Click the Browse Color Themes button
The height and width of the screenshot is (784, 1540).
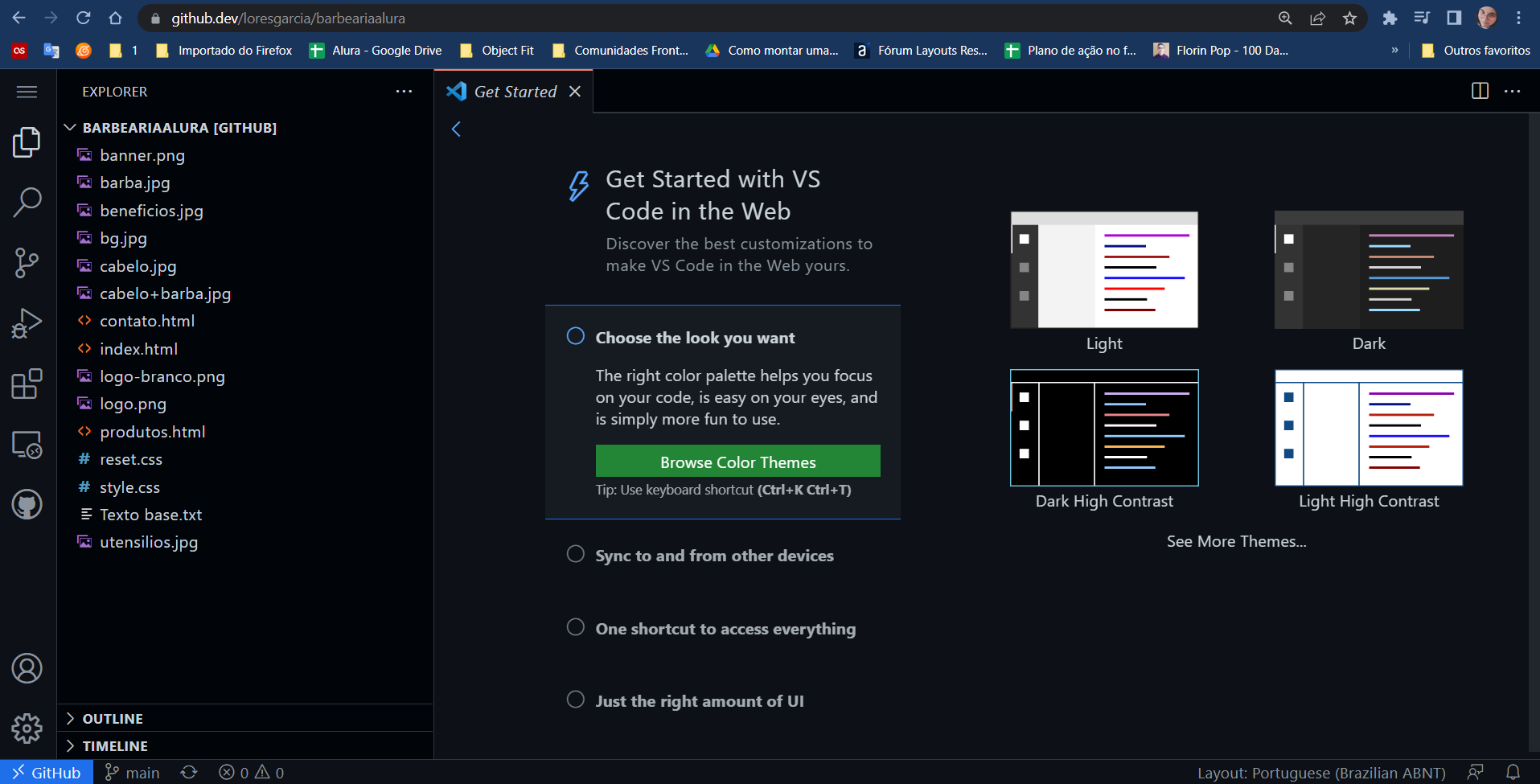pos(737,462)
